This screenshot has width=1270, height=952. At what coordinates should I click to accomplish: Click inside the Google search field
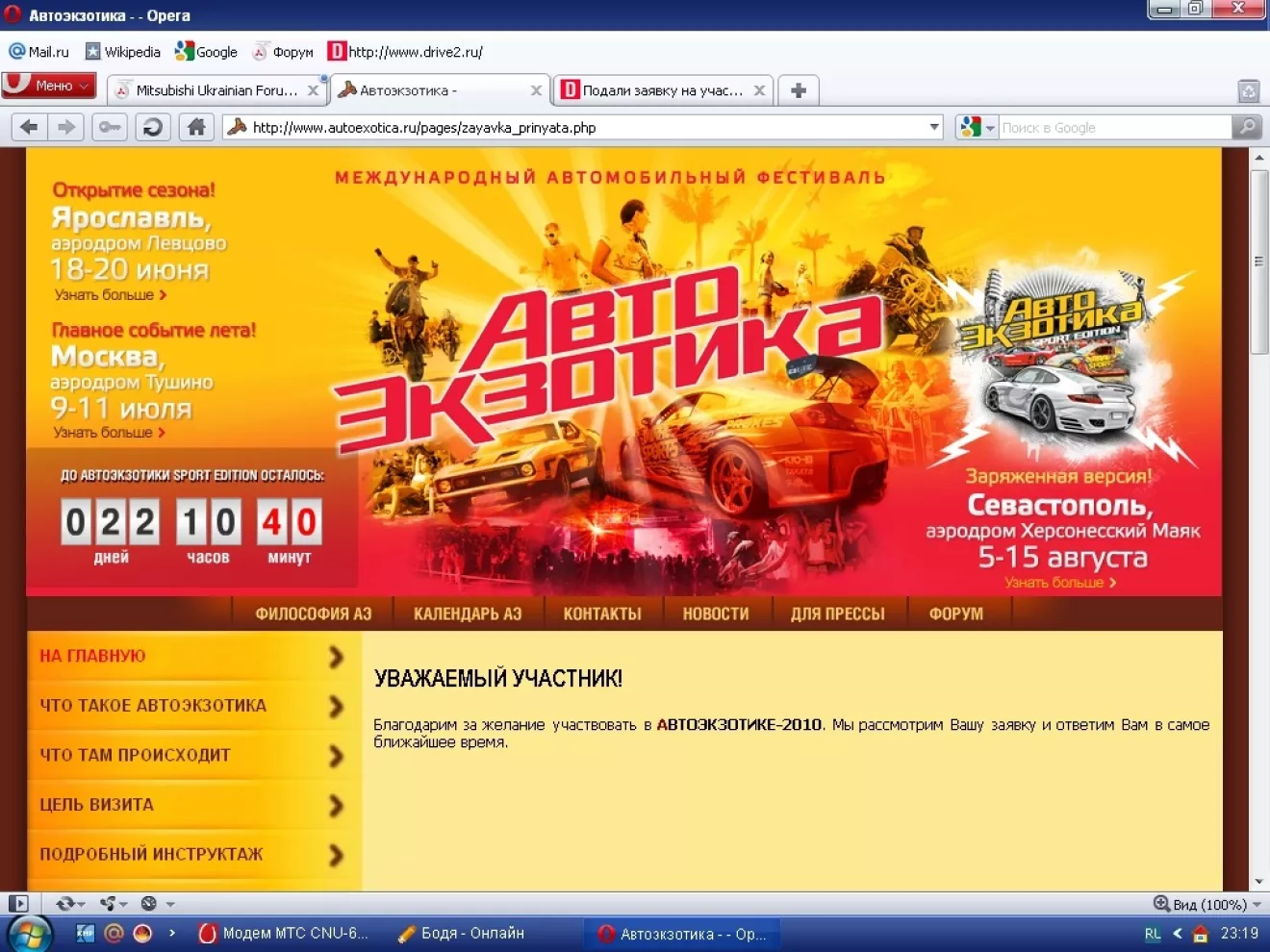1114,127
